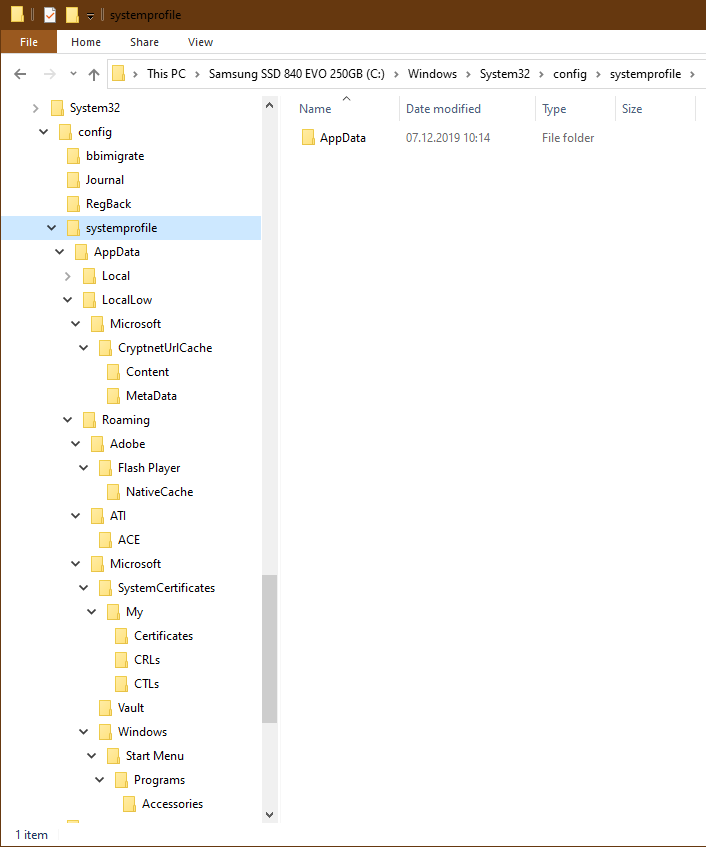Expand the System32 tree node
This screenshot has width=706, height=847.
(x=36, y=108)
